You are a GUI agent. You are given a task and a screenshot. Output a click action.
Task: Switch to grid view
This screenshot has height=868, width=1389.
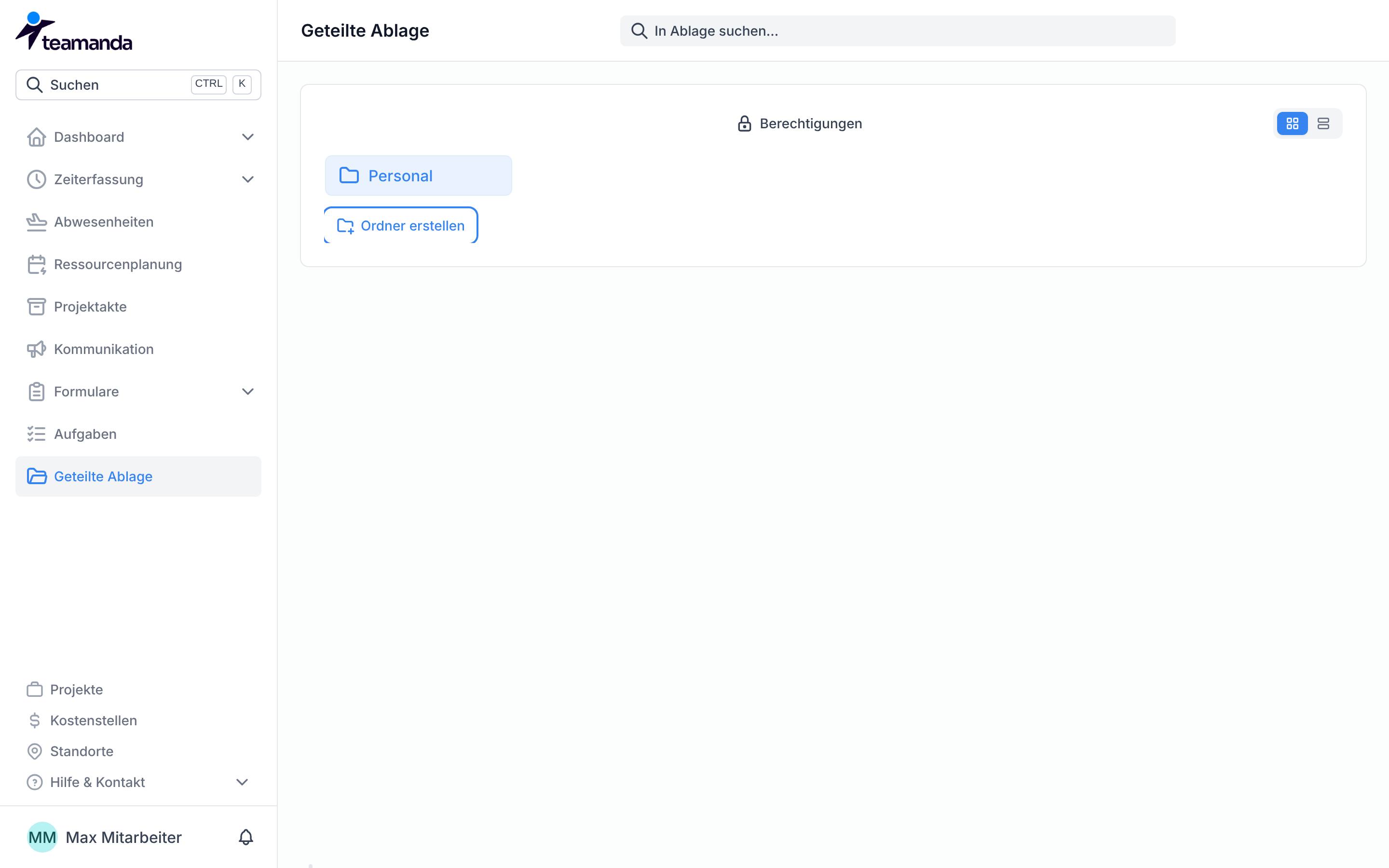[x=1292, y=123]
